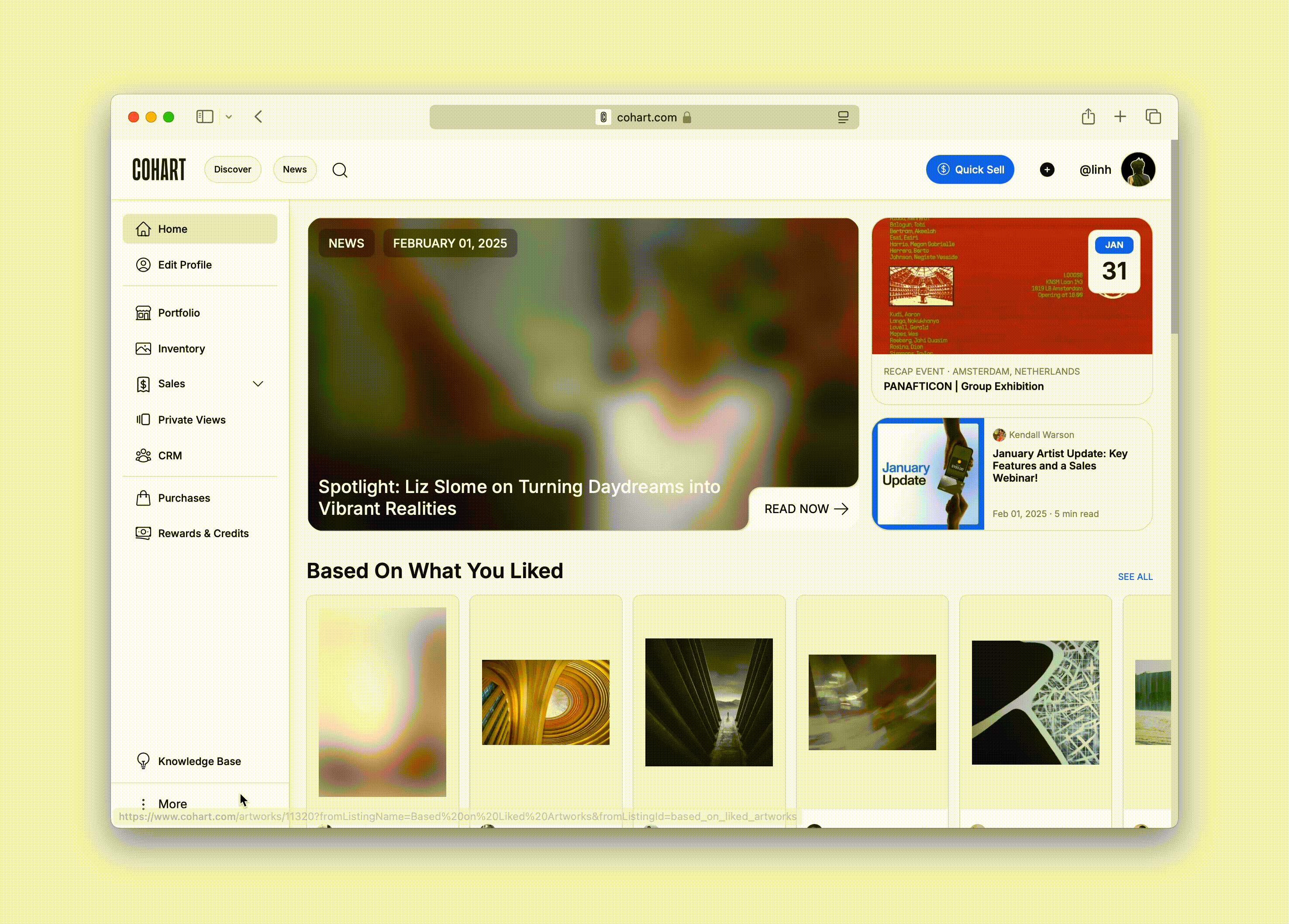Click SEE ALL recommended artworks
1289x924 pixels.
[x=1135, y=575]
